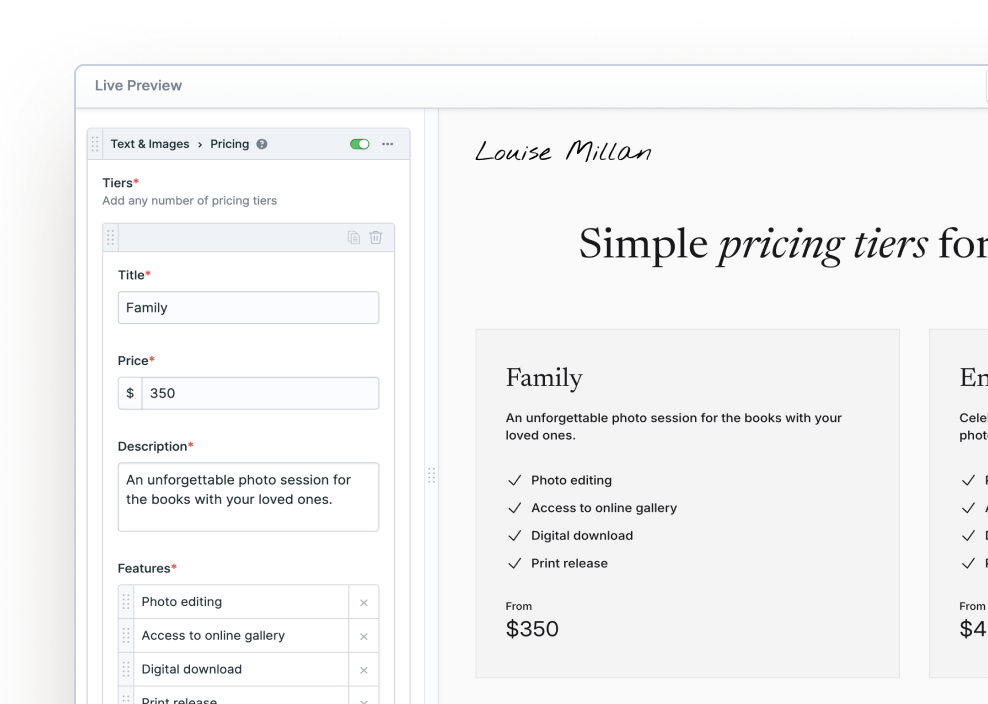This screenshot has height=704, width=988.
Task: Click the Photo editing feature drag handle
Action: point(126,602)
